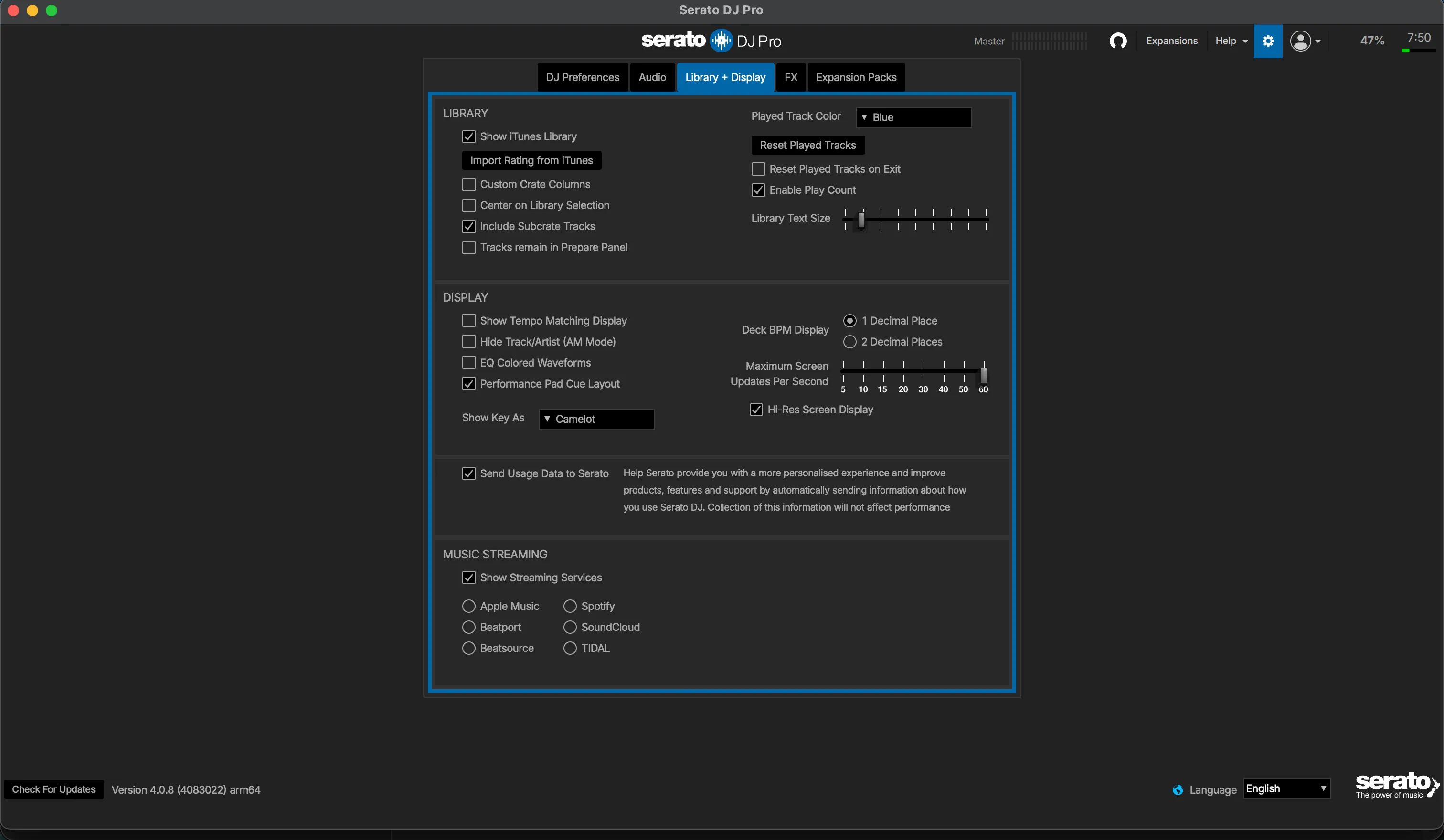Choose Apple Music streaming service
This screenshot has width=1444, height=840.
(x=469, y=607)
